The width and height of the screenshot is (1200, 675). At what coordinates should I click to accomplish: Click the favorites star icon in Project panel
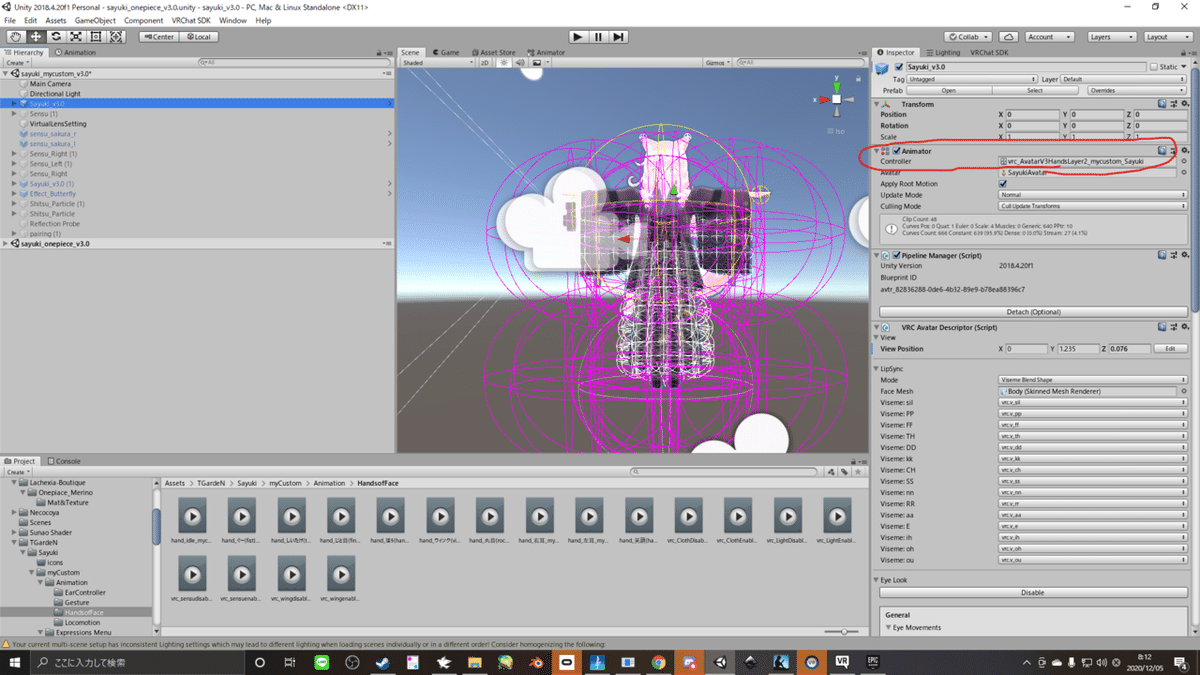[x=859, y=472]
